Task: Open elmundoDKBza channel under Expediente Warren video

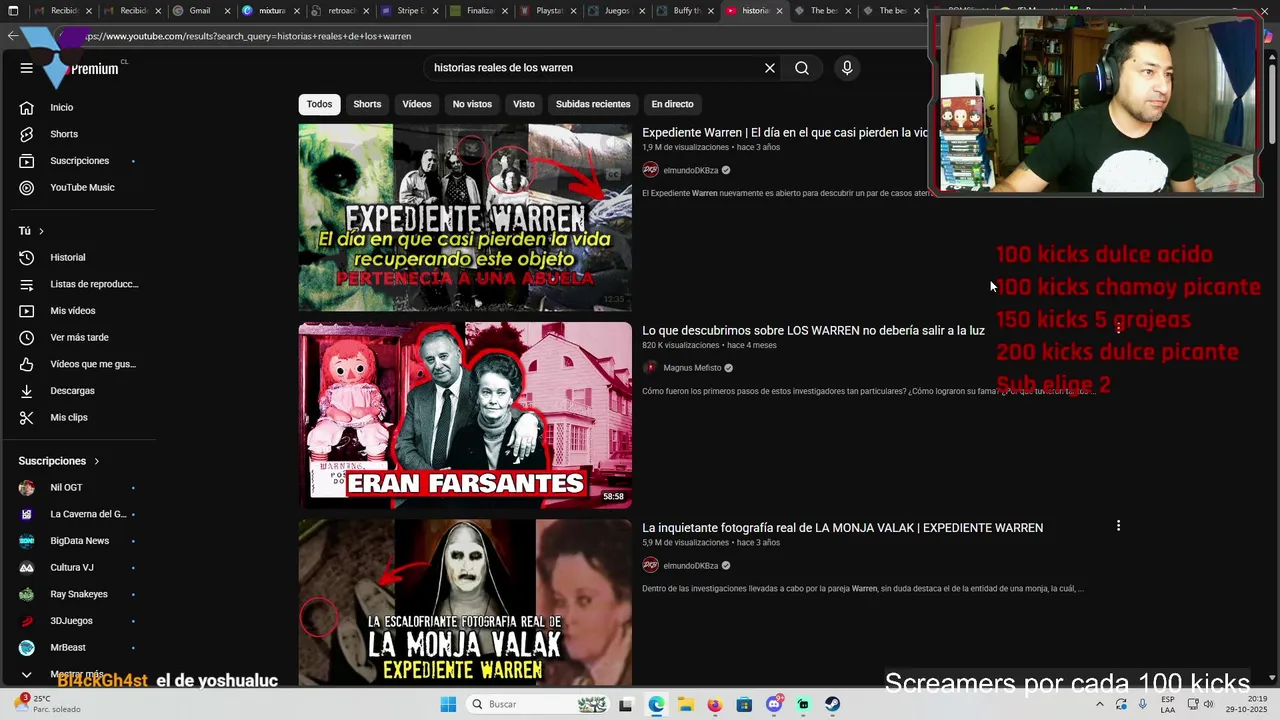Action: tap(690, 170)
